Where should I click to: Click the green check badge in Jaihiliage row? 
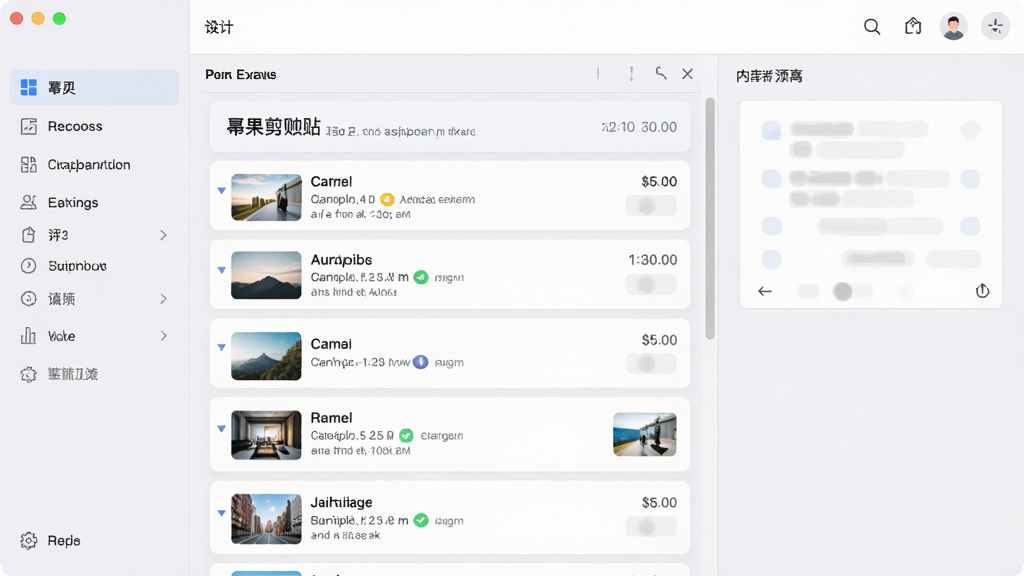[421, 520]
